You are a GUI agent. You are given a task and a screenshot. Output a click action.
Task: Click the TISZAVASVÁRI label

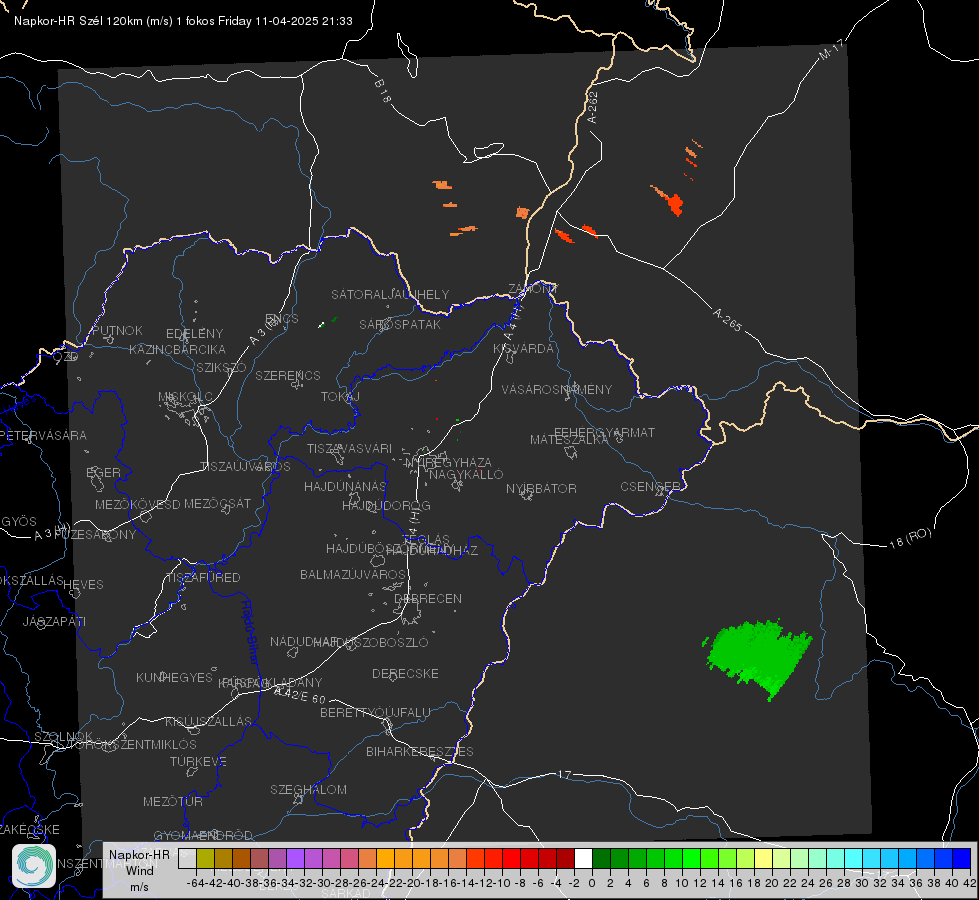point(349,448)
